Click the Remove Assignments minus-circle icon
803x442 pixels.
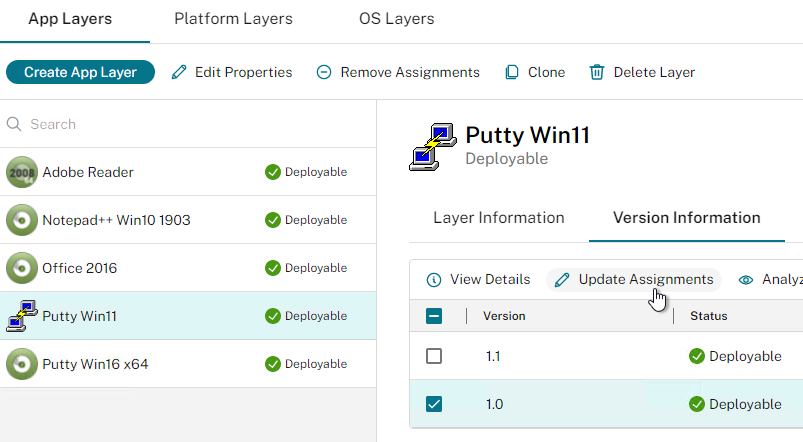click(x=324, y=72)
